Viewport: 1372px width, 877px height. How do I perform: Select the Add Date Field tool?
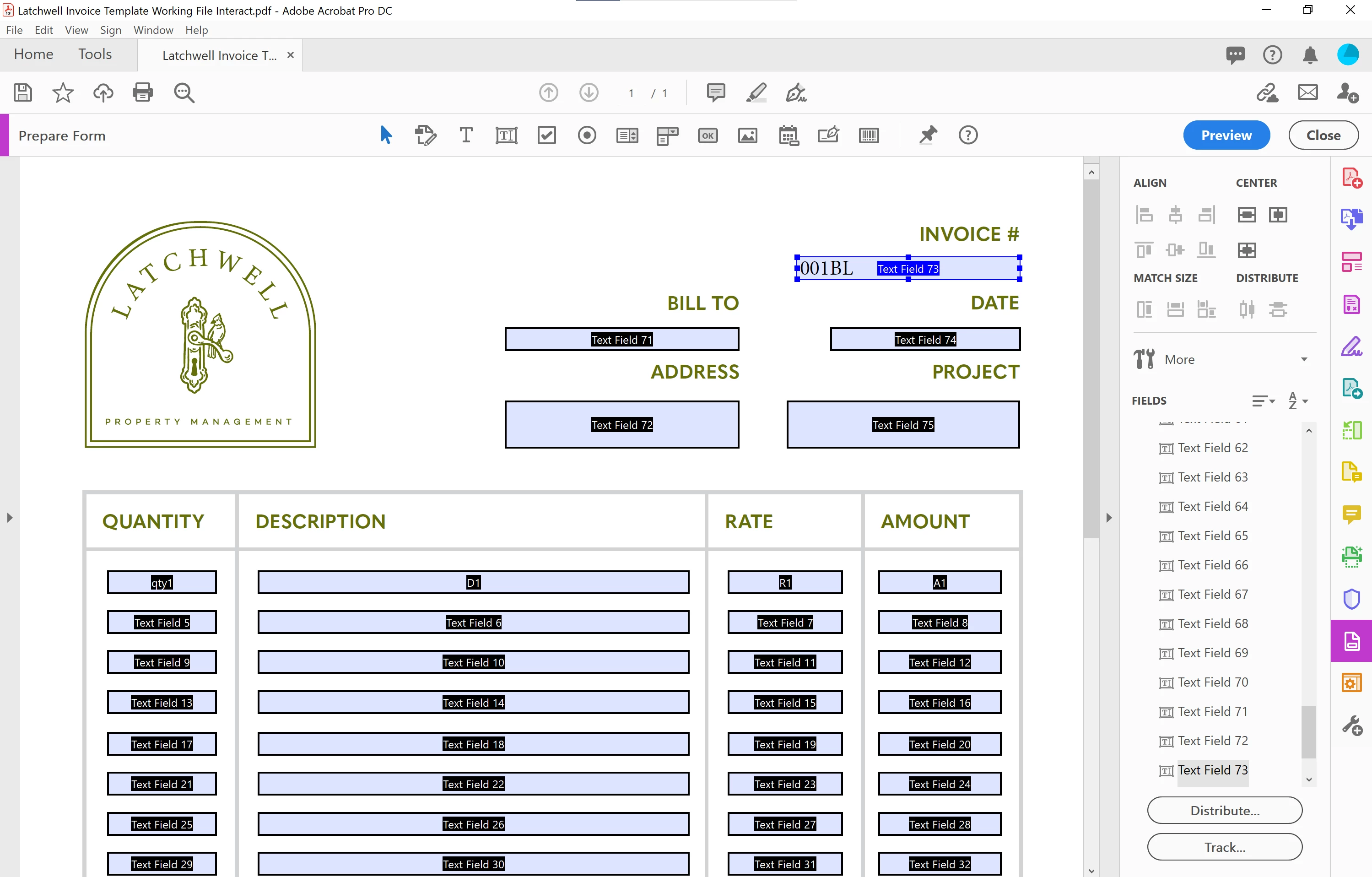pos(789,135)
